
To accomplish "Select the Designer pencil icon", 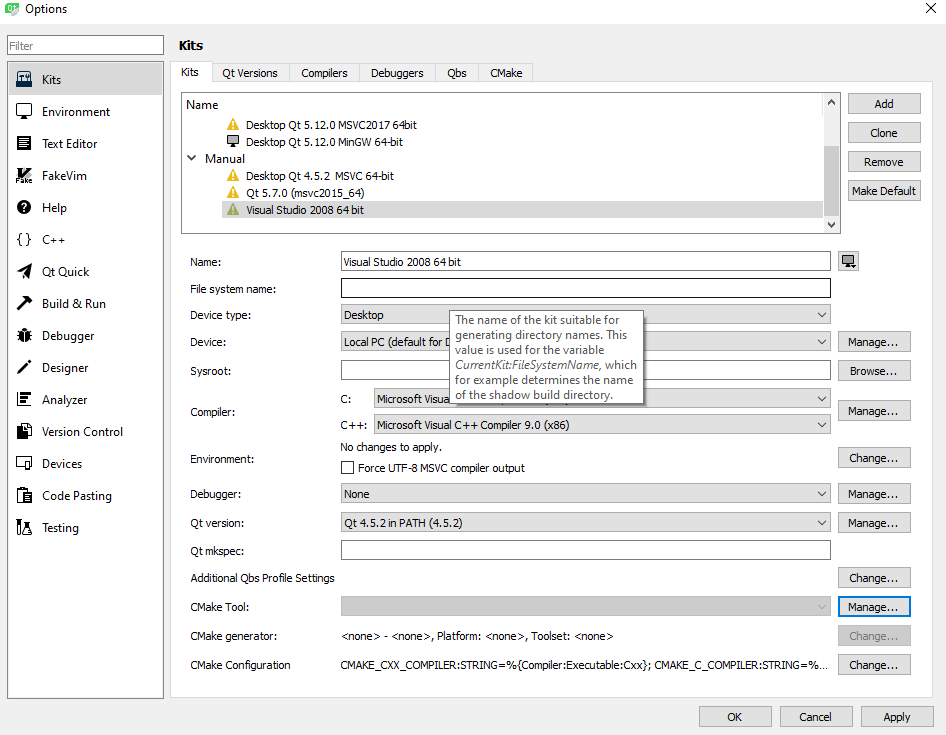I will (24, 367).
